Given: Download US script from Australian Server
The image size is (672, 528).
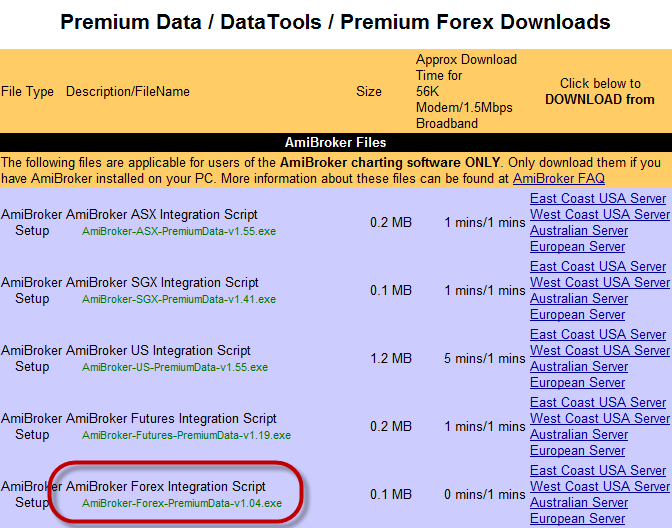Looking at the screenshot, I should point(579,366).
